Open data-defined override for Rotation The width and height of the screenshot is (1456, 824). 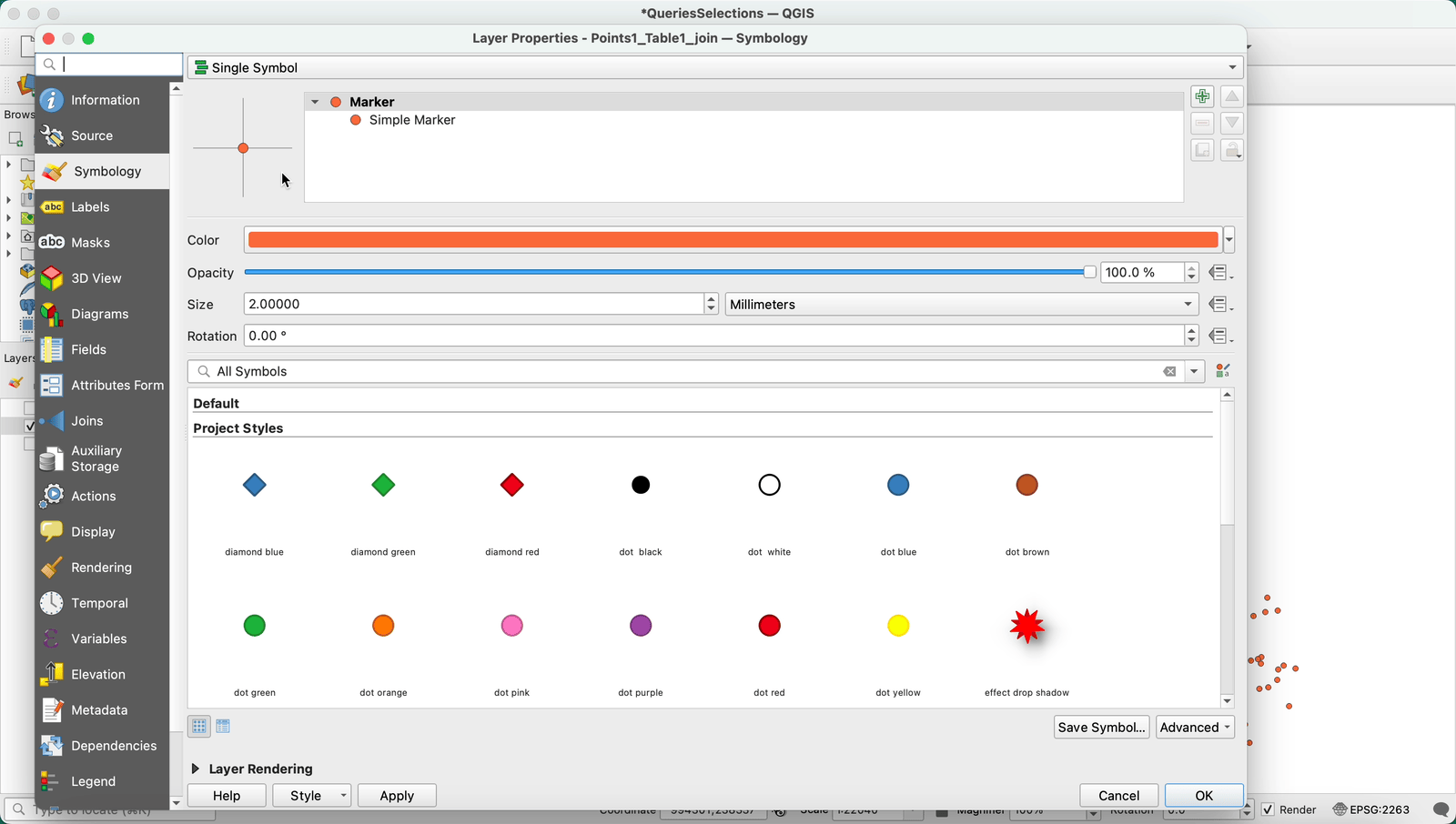click(x=1220, y=337)
